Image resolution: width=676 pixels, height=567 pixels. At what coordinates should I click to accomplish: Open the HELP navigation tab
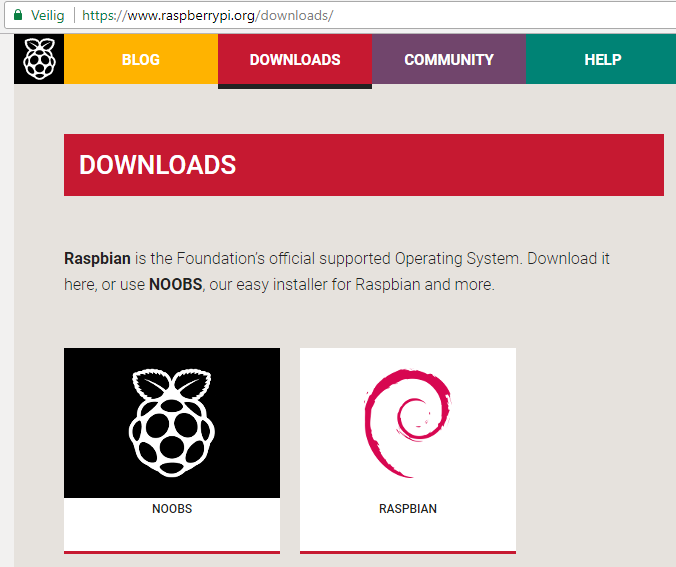tap(602, 59)
